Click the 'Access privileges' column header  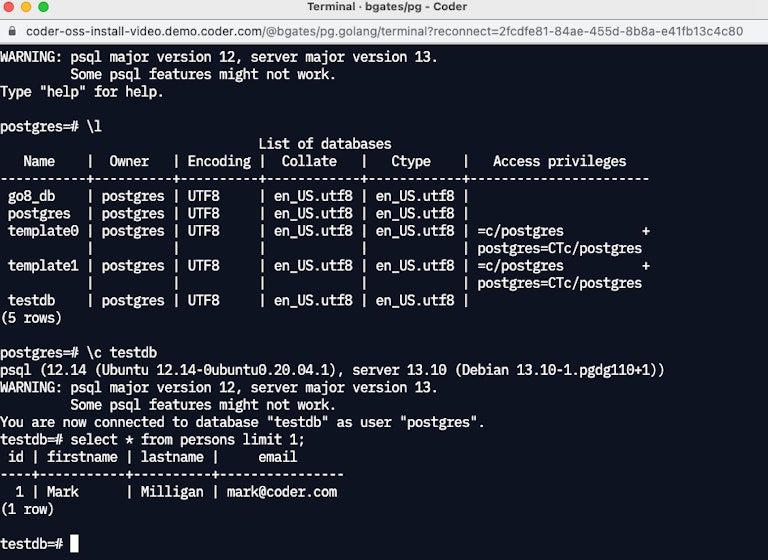point(559,162)
